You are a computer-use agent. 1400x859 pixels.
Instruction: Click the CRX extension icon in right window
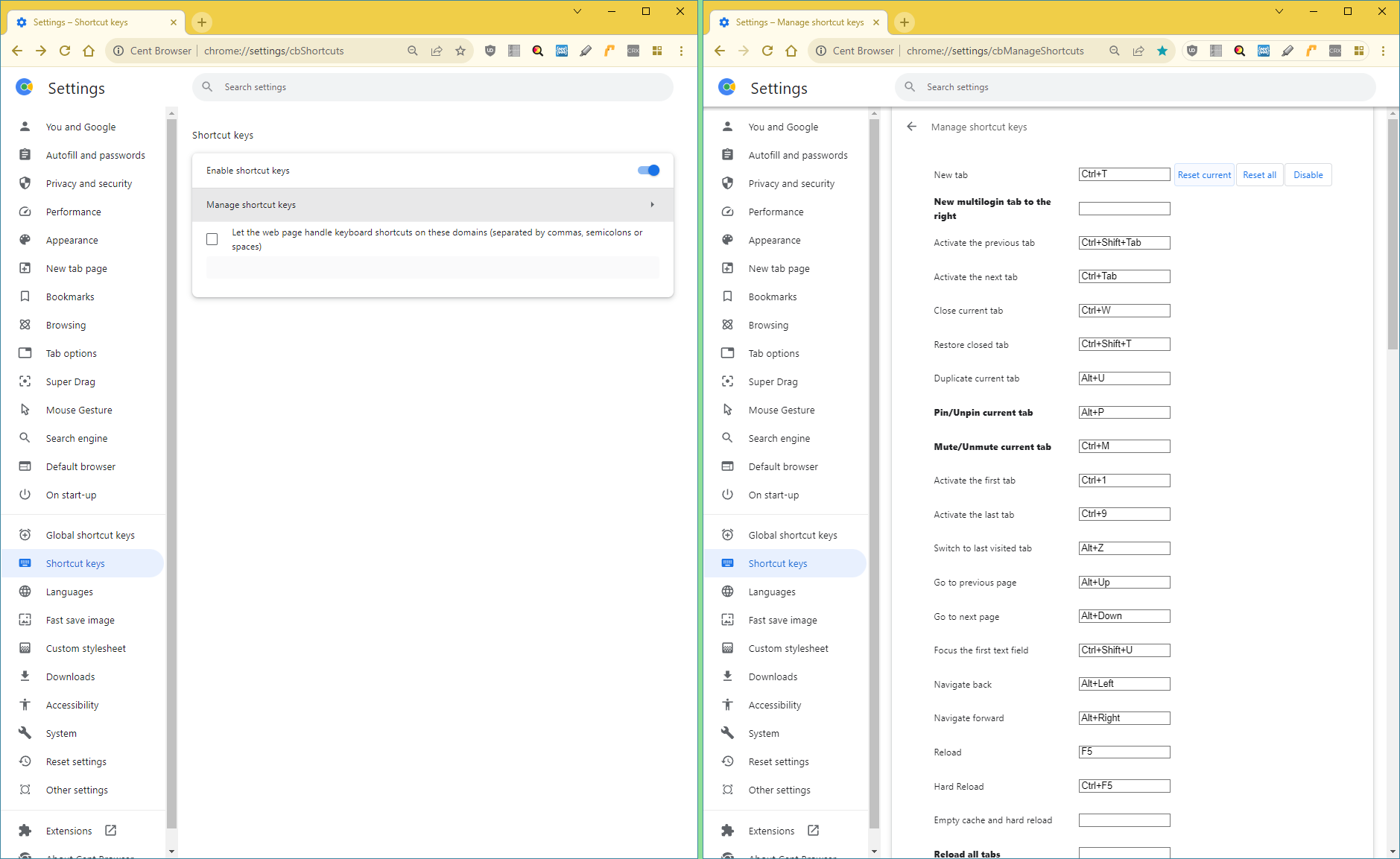pos(1335,51)
